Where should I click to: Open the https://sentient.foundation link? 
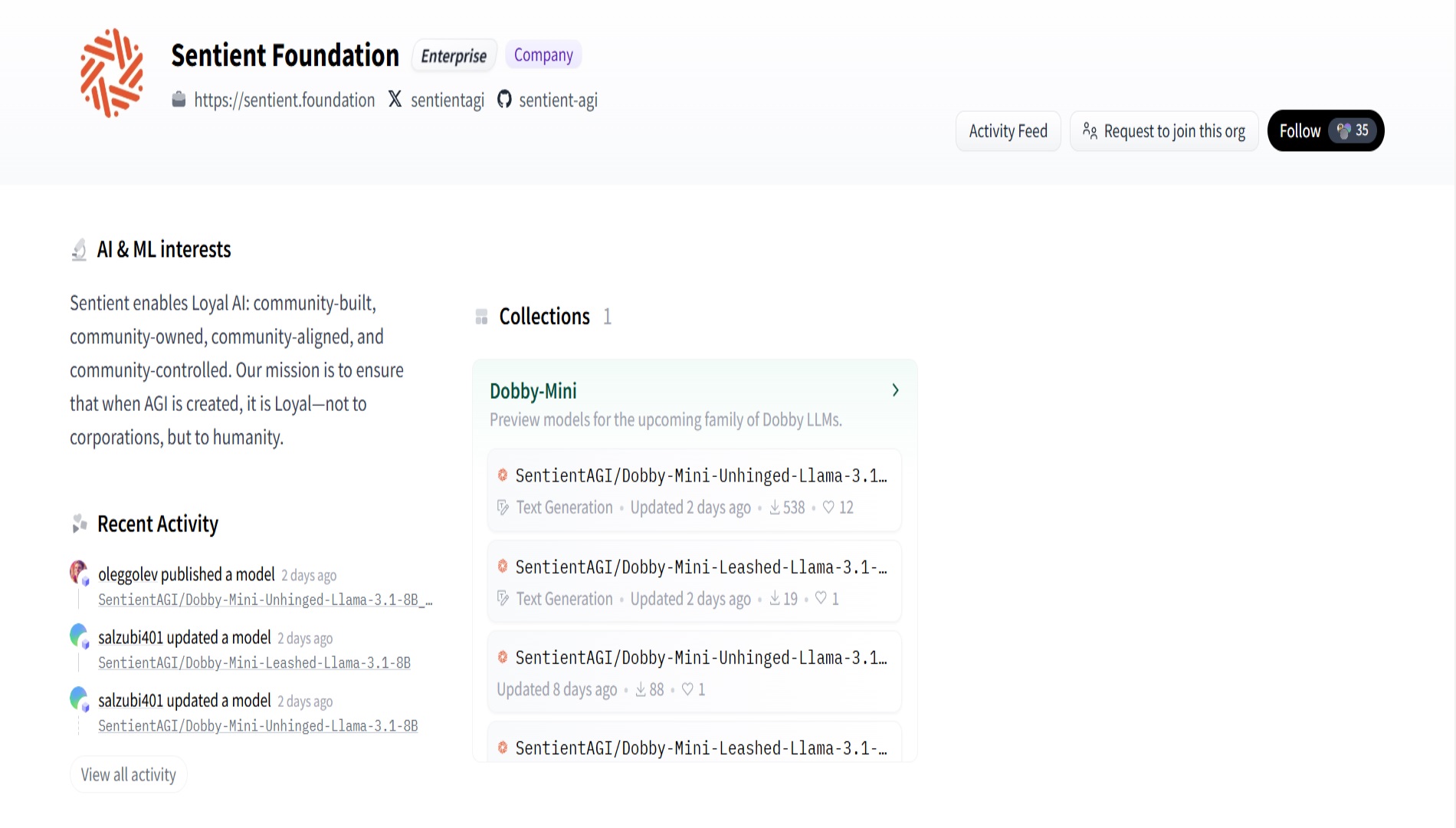coord(284,100)
